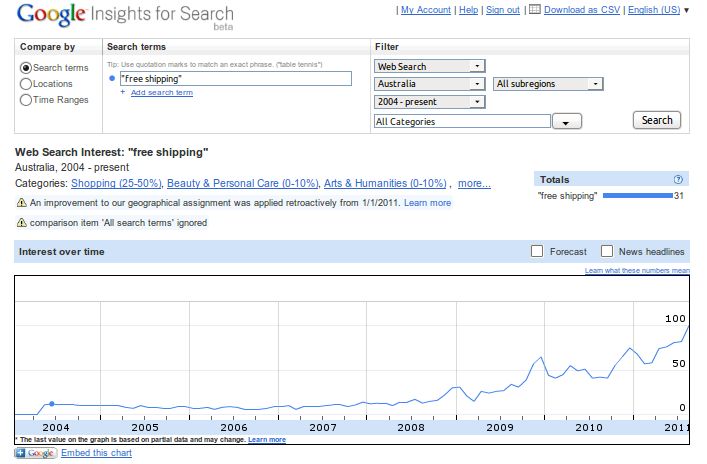Viewport: 707px width, 464px height.
Task: Click the Embed this chart link
Action: [96, 453]
